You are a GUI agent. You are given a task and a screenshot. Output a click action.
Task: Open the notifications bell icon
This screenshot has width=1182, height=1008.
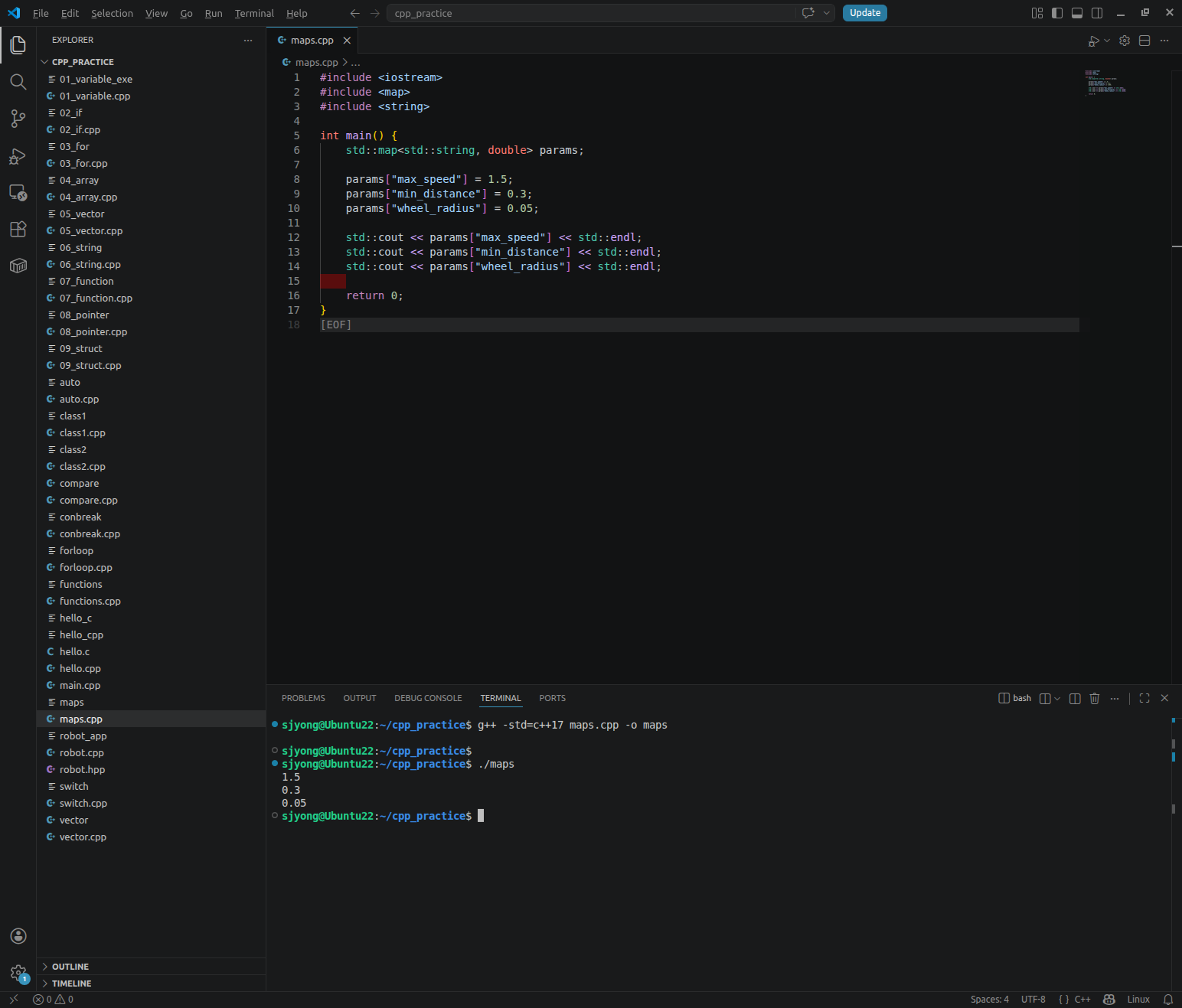pyautogui.click(x=1168, y=1000)
